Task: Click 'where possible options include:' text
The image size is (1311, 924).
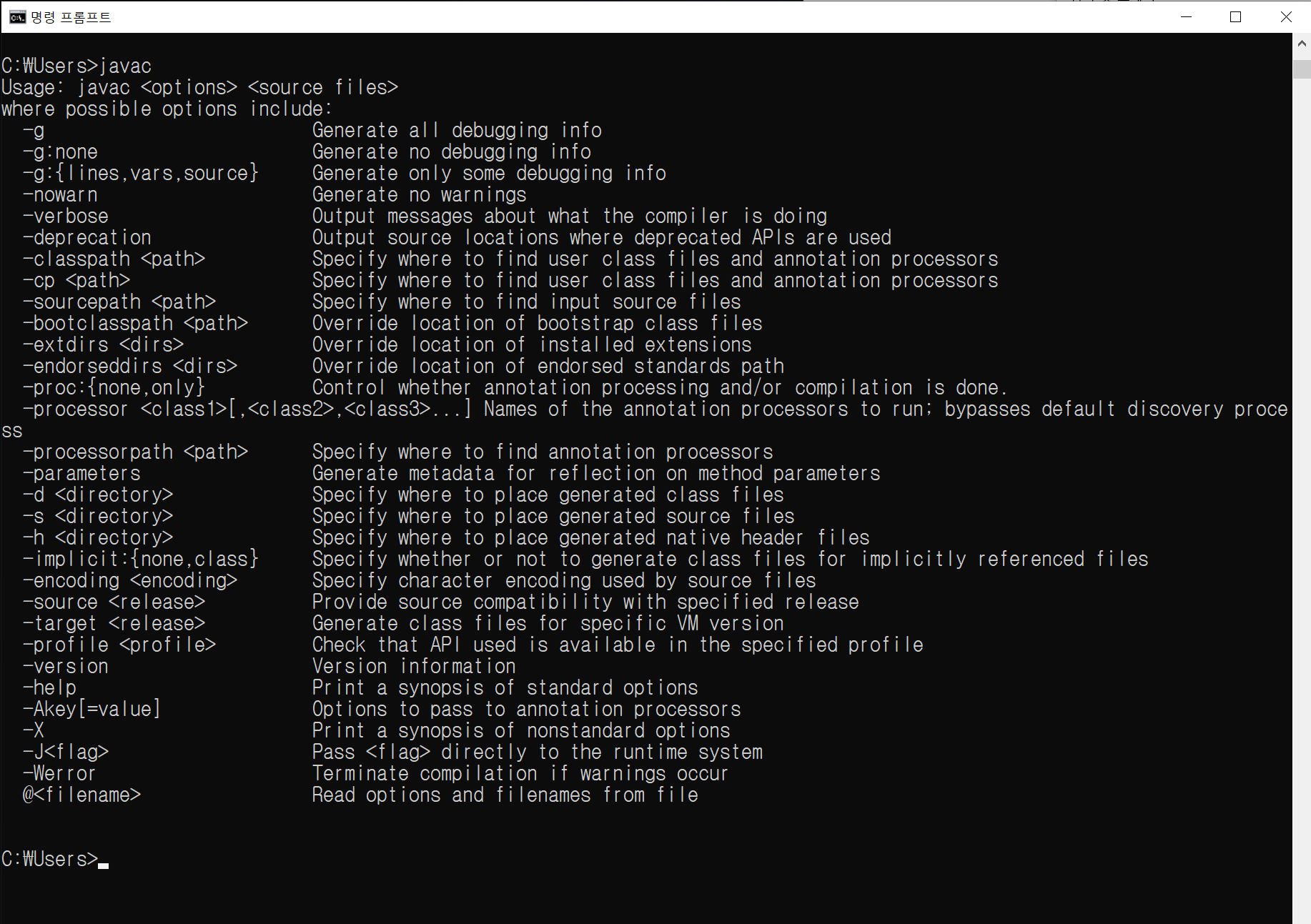Action: tap(167, 109)
